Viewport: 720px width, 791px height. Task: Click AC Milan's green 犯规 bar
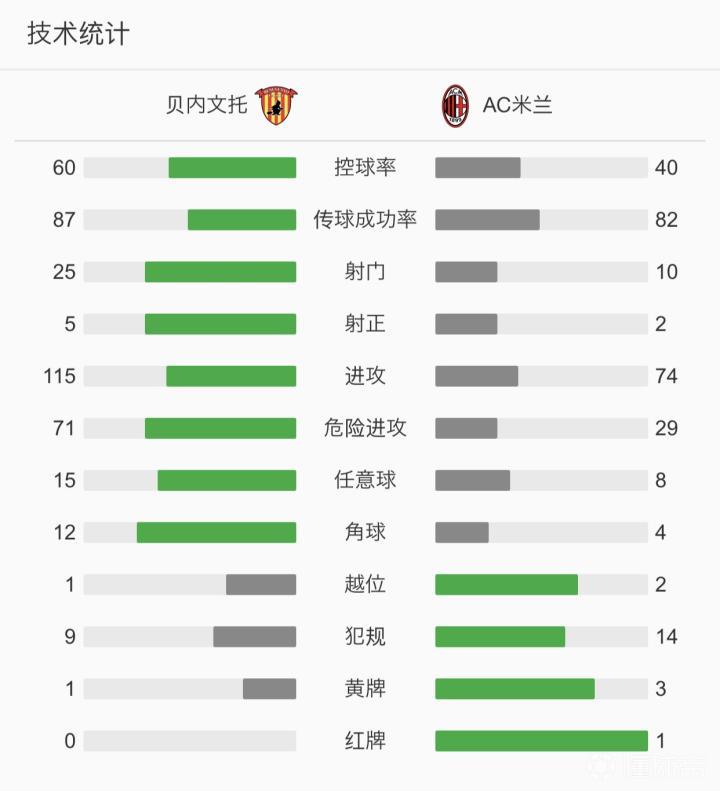pos(500,636)
